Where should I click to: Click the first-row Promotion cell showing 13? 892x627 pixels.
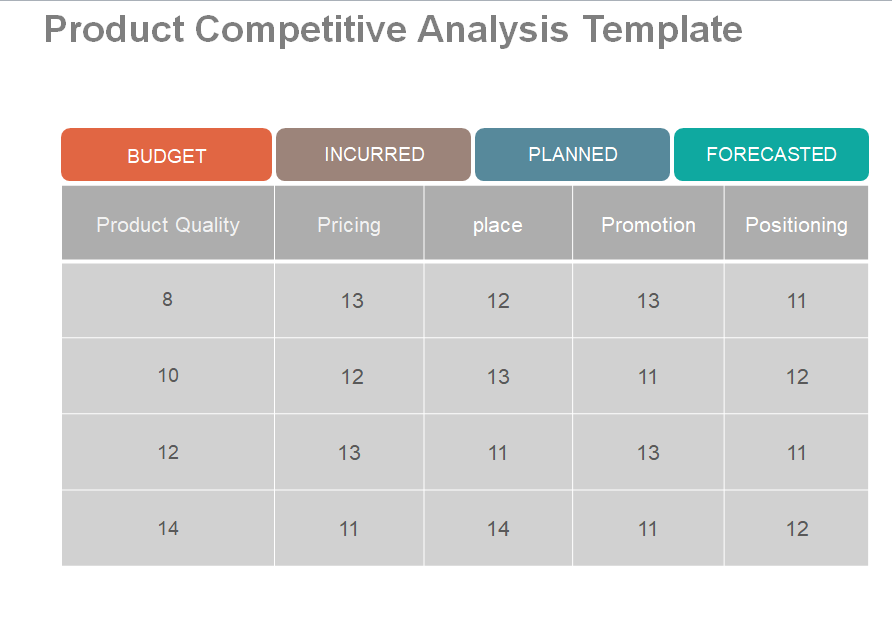pyautogui.click(x=648, y=300)
